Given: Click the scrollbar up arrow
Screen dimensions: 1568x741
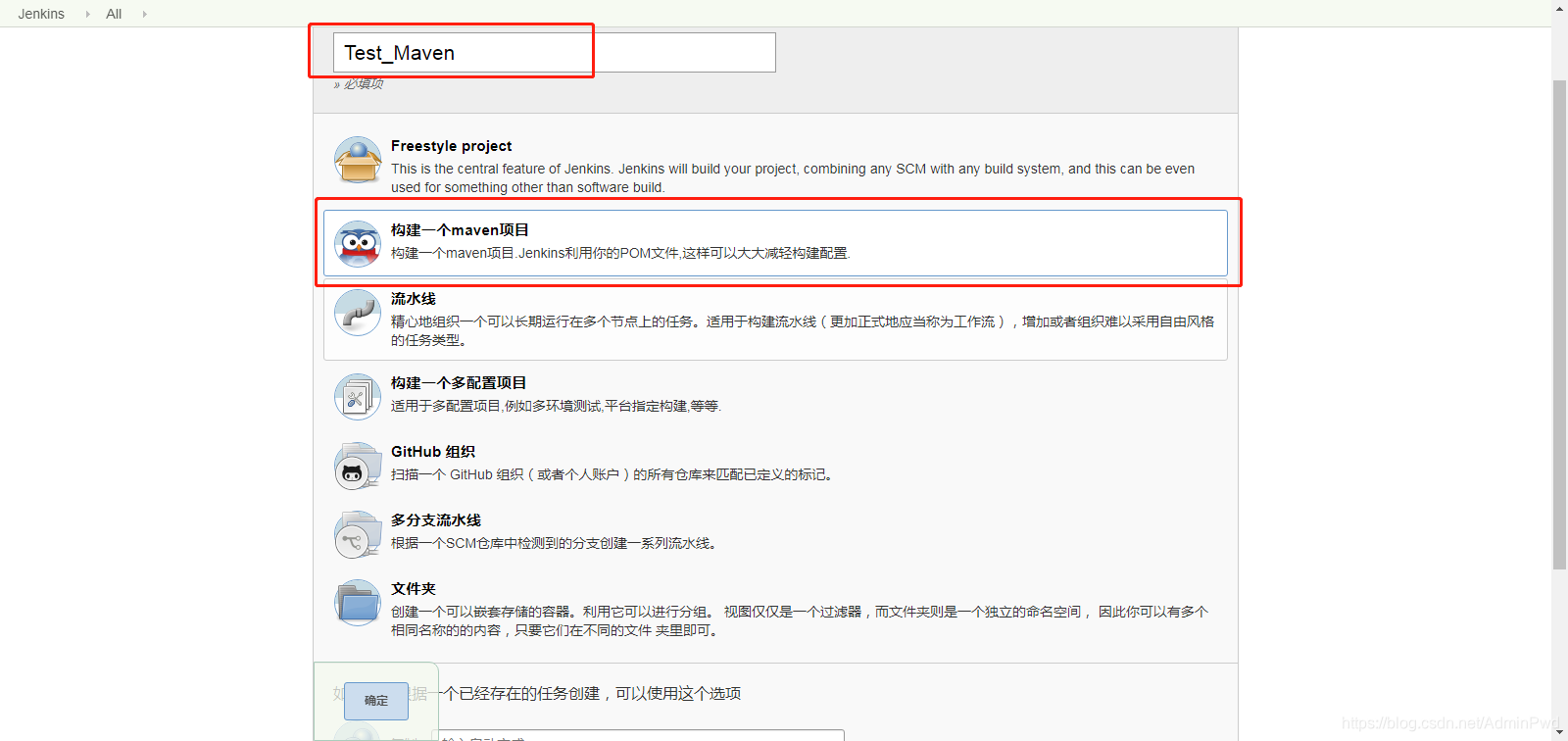Looking at the screenshot, I should (1559, 9).
